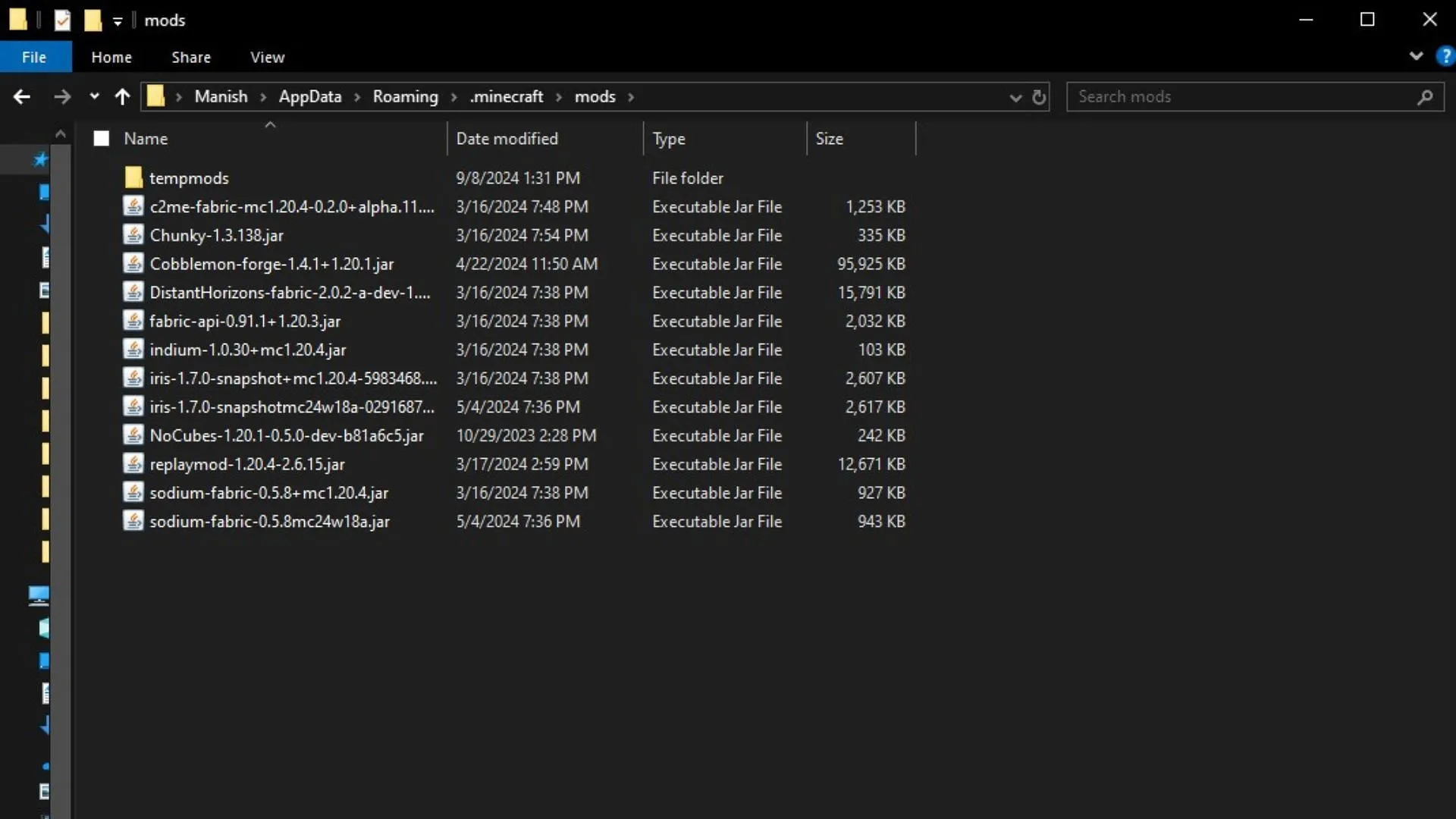
Task: Switch to the View ribbon tab
Action: tap(268, 57)
